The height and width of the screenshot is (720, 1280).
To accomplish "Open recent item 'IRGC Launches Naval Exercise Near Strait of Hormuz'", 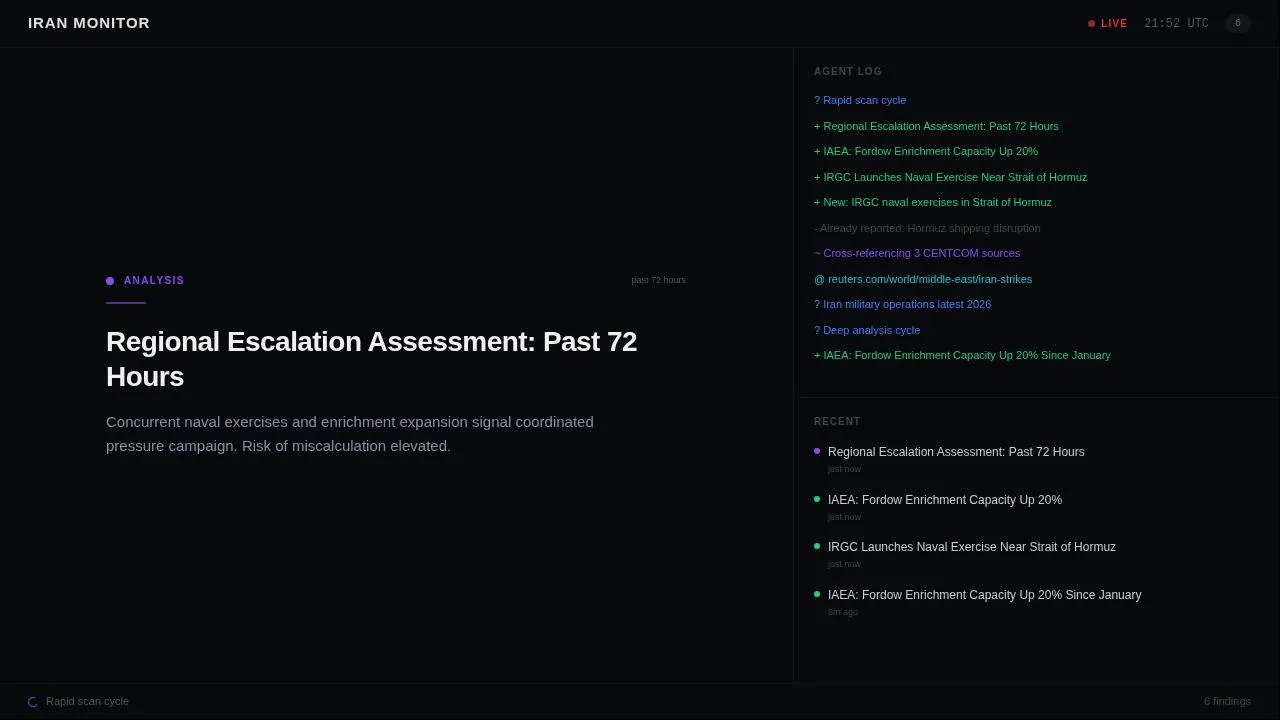I will (x=972, y=547).
